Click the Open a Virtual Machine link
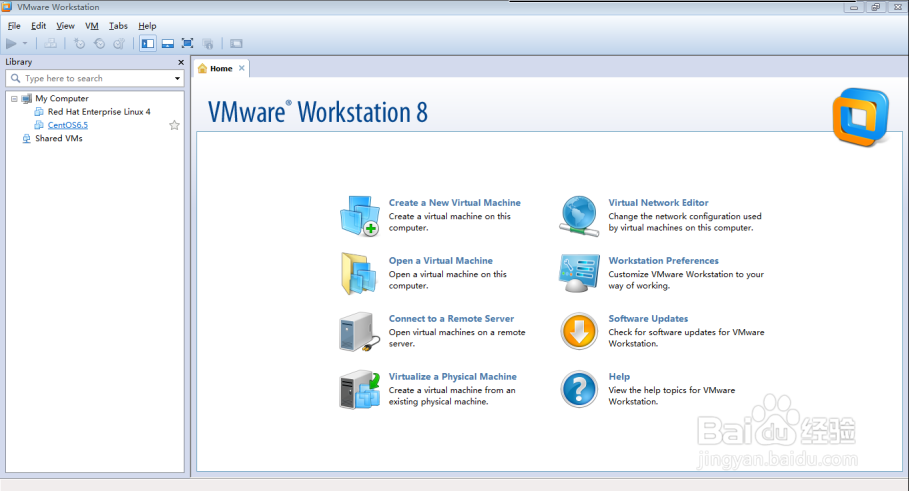The image size is (909, 491). pyautogui.click(x=441, y=261)
